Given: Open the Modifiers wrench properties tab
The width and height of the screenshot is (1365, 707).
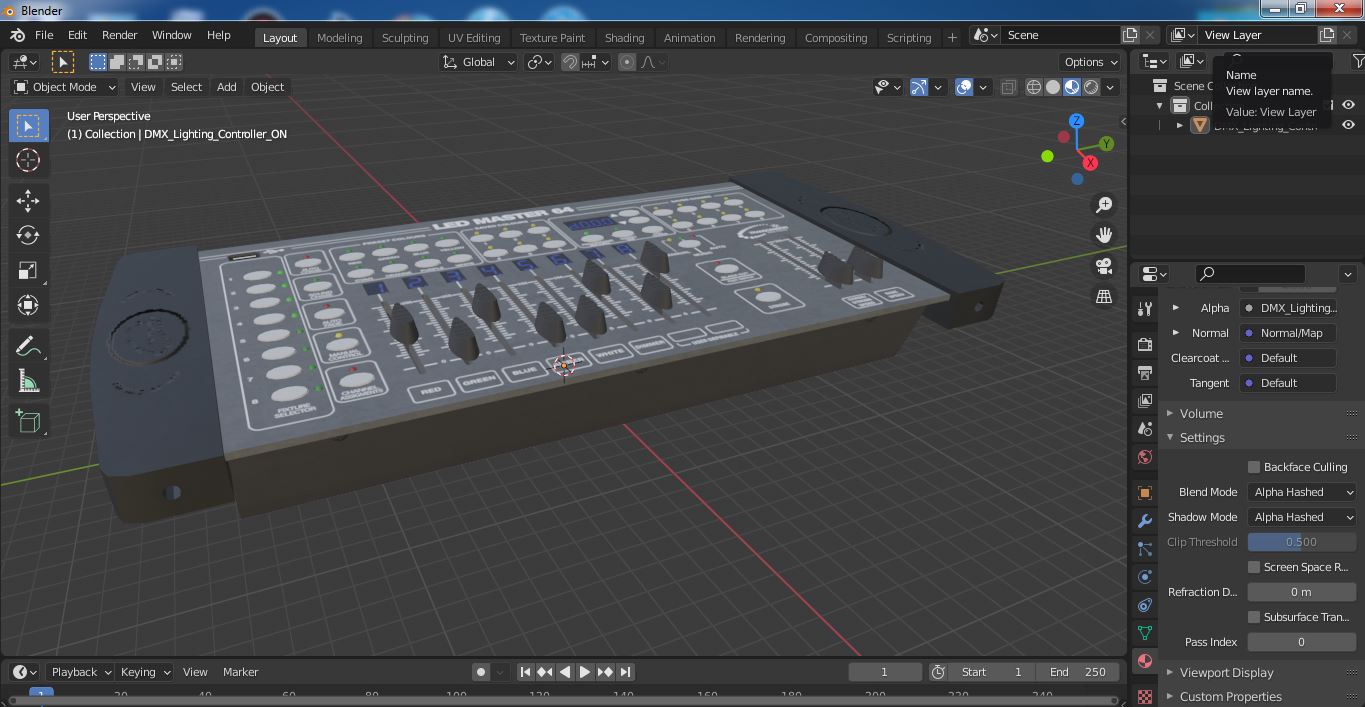Looking at the screenshot, I should [1145, 521].
